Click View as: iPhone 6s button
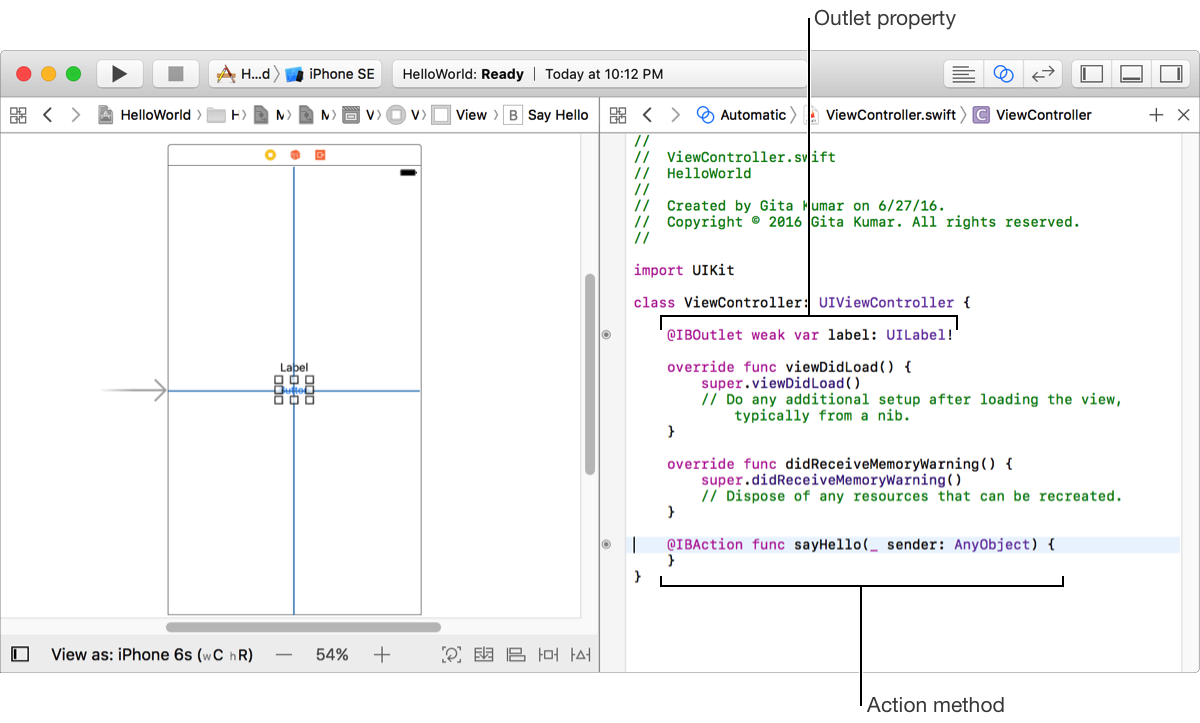The height and width of the screenshot is (723, 1200). click(152, 655)
